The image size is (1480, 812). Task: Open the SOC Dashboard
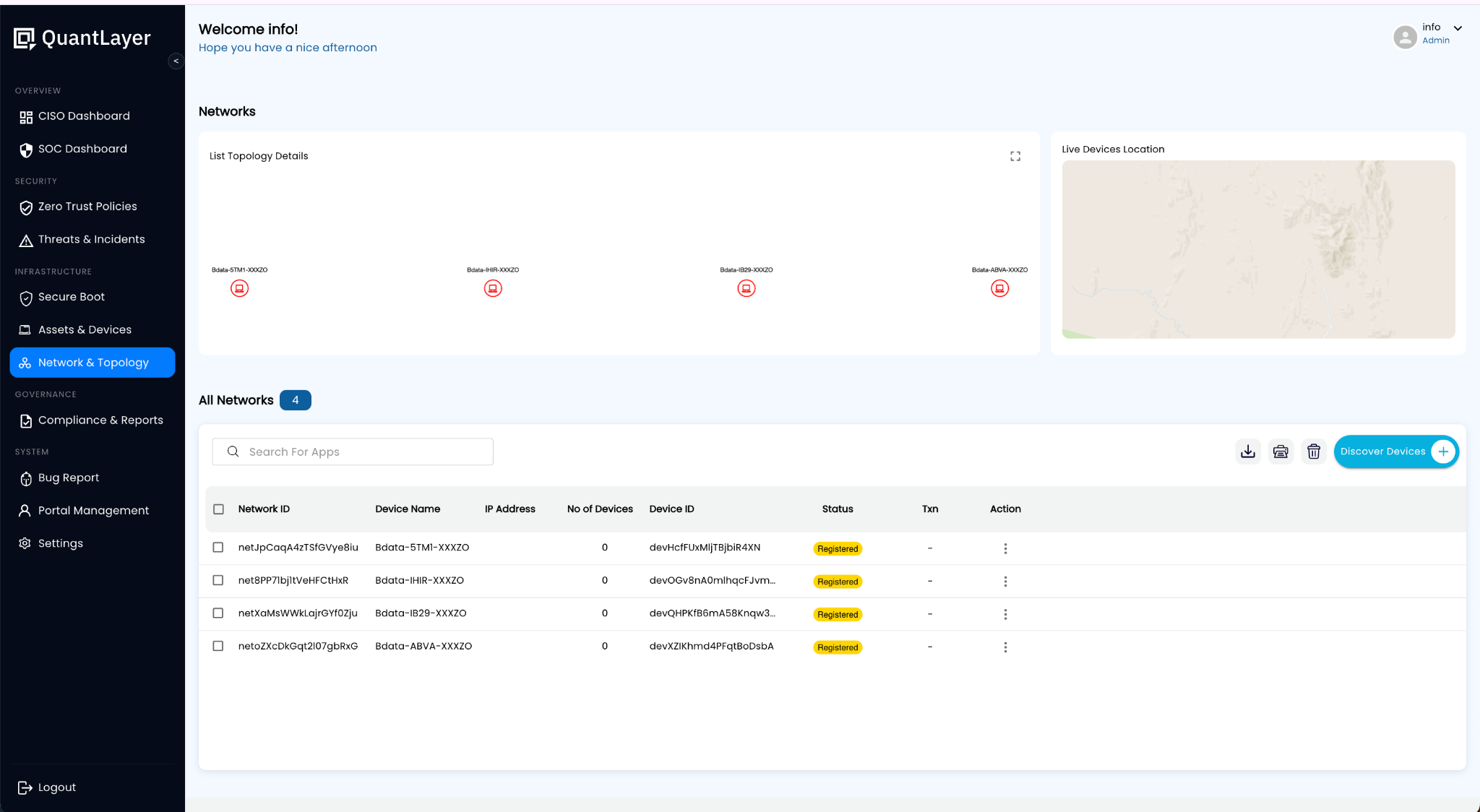(x=82, y=149)
